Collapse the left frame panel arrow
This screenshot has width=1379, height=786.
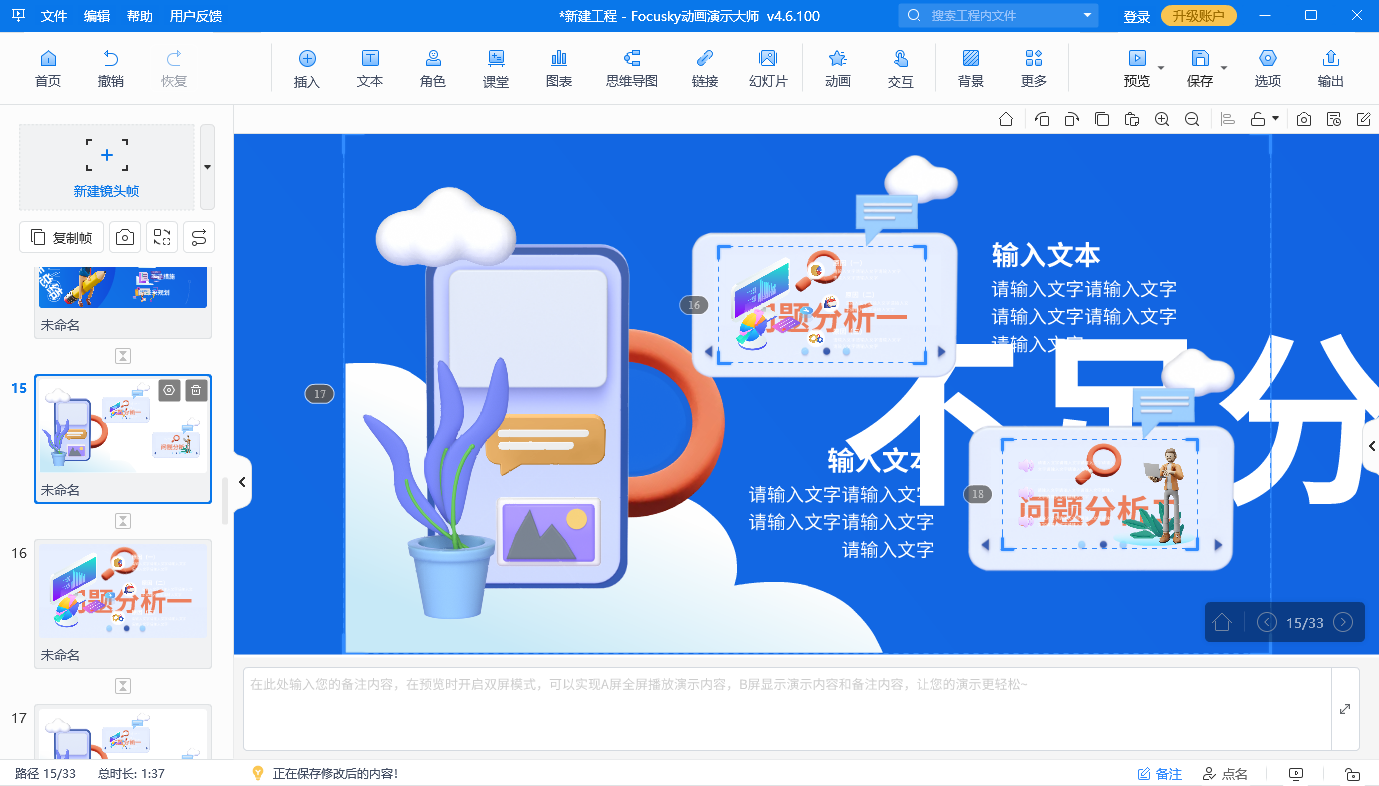(x=242, y=482)
